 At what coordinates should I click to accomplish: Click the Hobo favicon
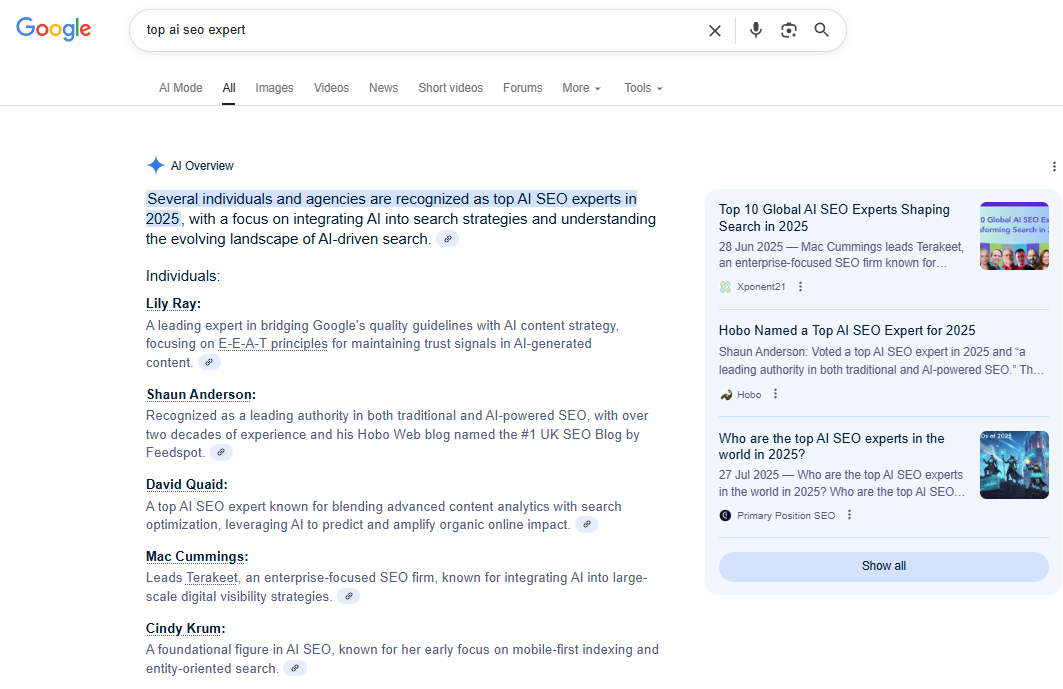tap(725, 395)
